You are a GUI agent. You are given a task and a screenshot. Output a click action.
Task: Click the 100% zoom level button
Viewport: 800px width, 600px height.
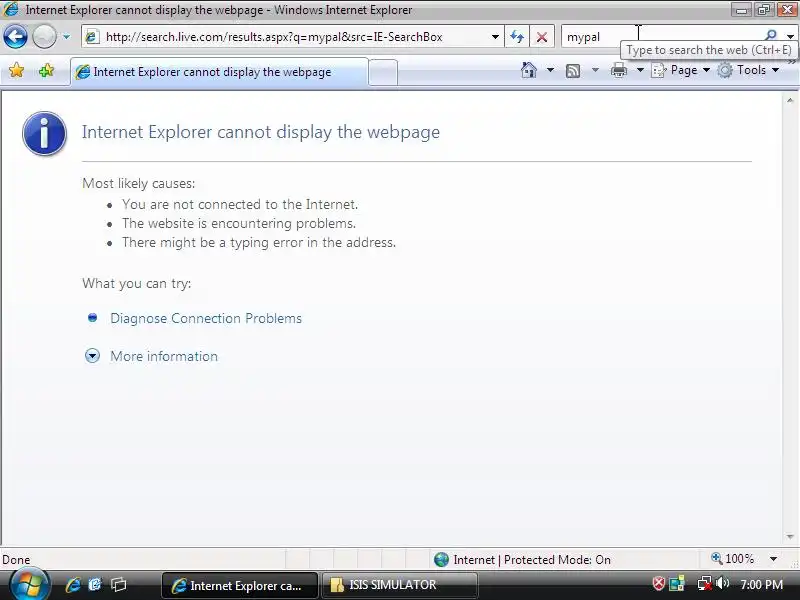(733, 559)
